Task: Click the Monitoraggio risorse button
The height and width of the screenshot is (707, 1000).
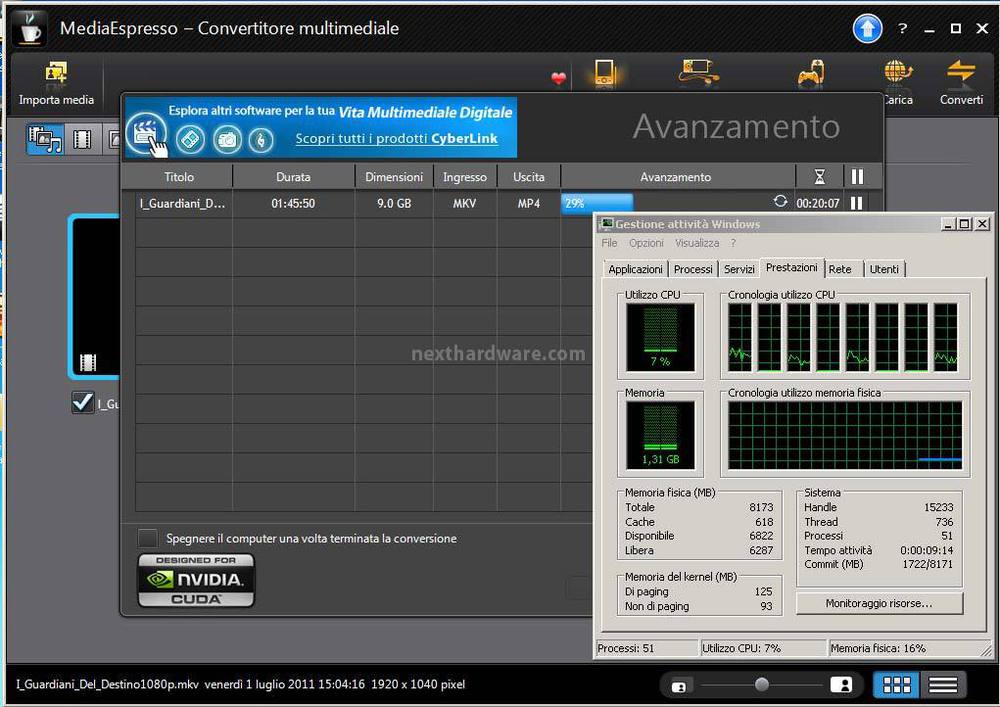Action: click(879, 603)
